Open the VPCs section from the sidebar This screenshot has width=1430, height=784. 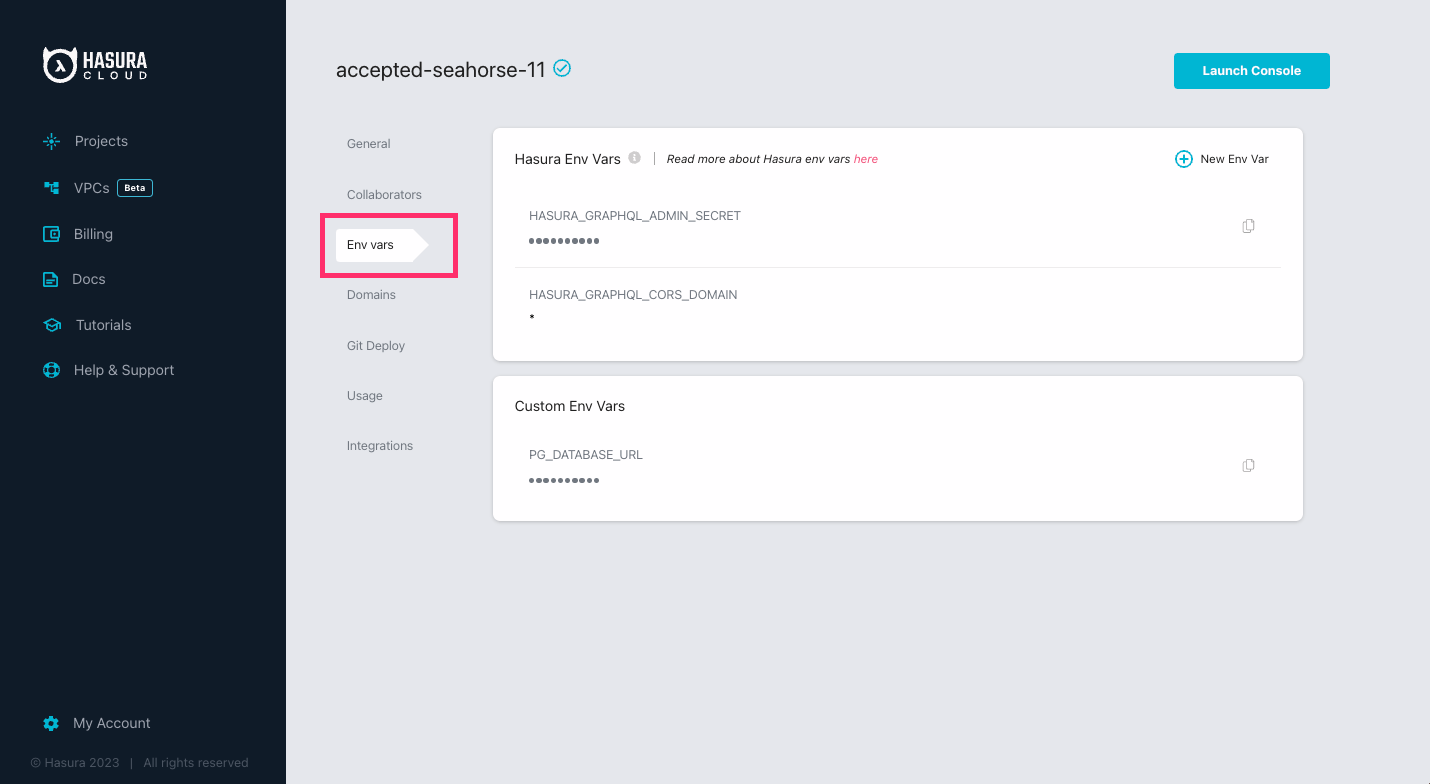(x=51, y=187)
